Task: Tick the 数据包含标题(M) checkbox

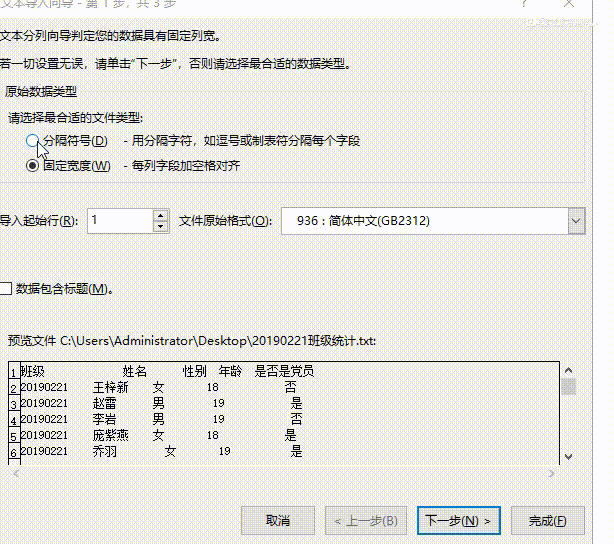Action: pos(5,289)
